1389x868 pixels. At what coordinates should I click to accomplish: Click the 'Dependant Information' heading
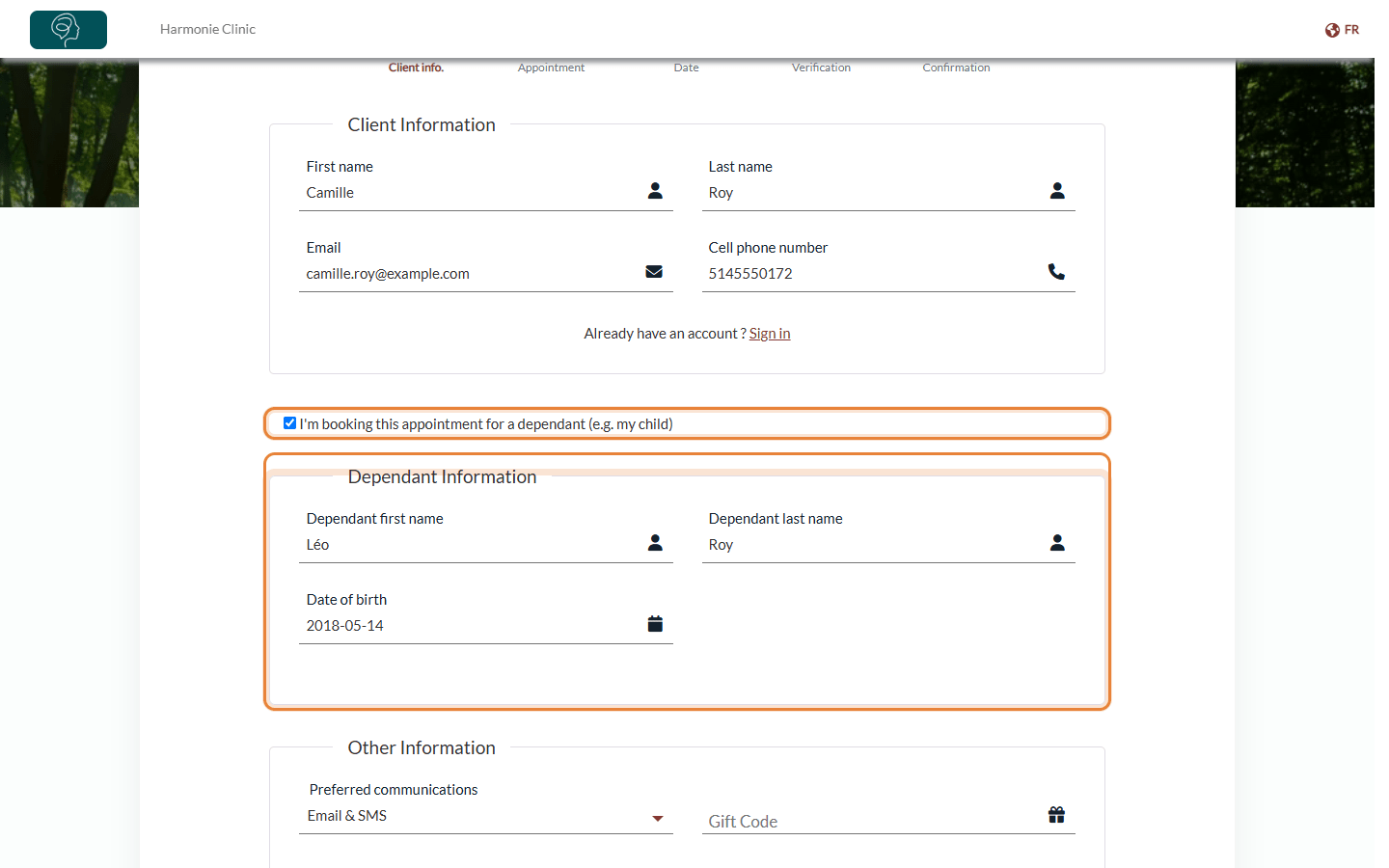[442, 476]
